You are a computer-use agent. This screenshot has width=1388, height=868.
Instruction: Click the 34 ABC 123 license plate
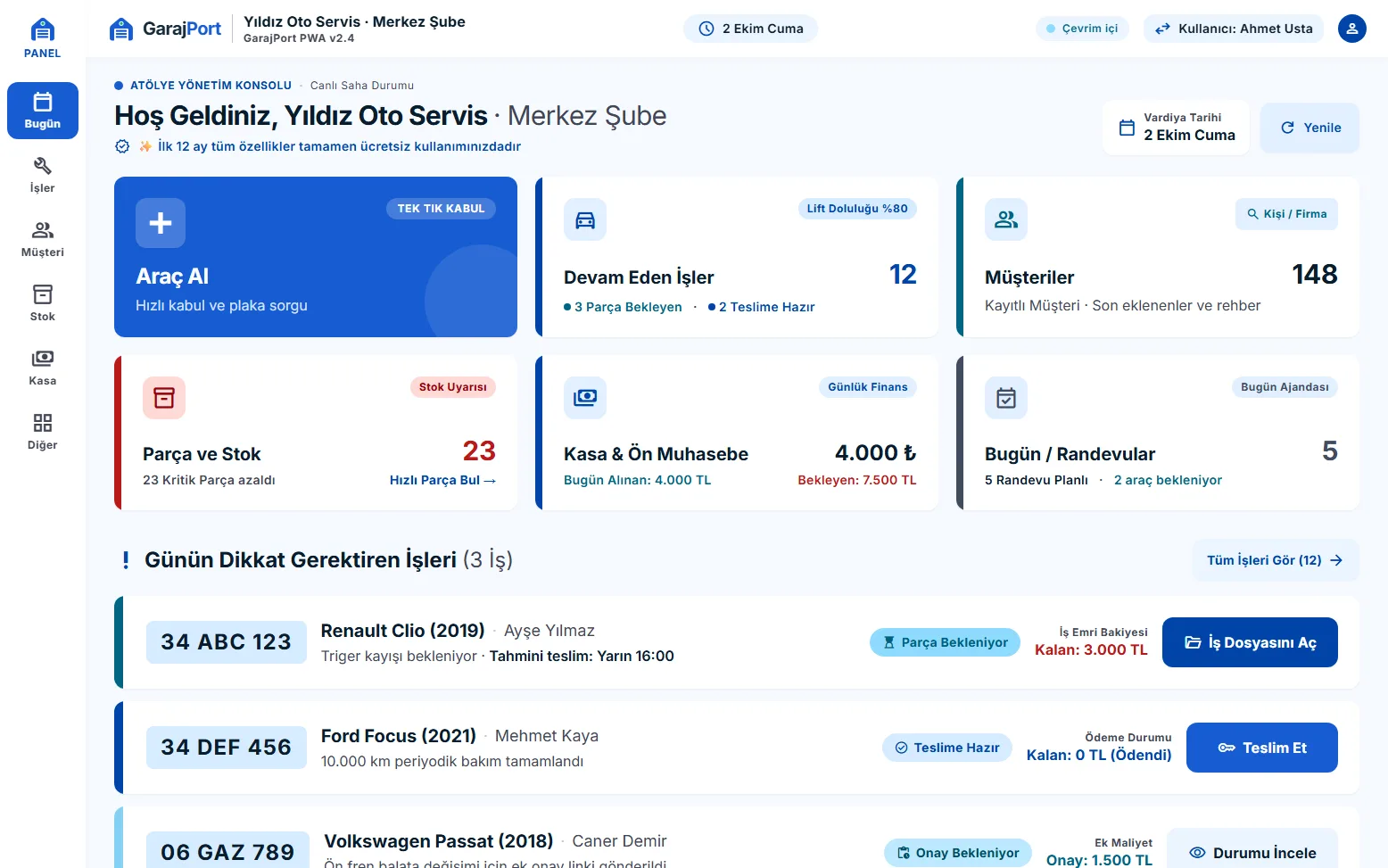point(227,642)
